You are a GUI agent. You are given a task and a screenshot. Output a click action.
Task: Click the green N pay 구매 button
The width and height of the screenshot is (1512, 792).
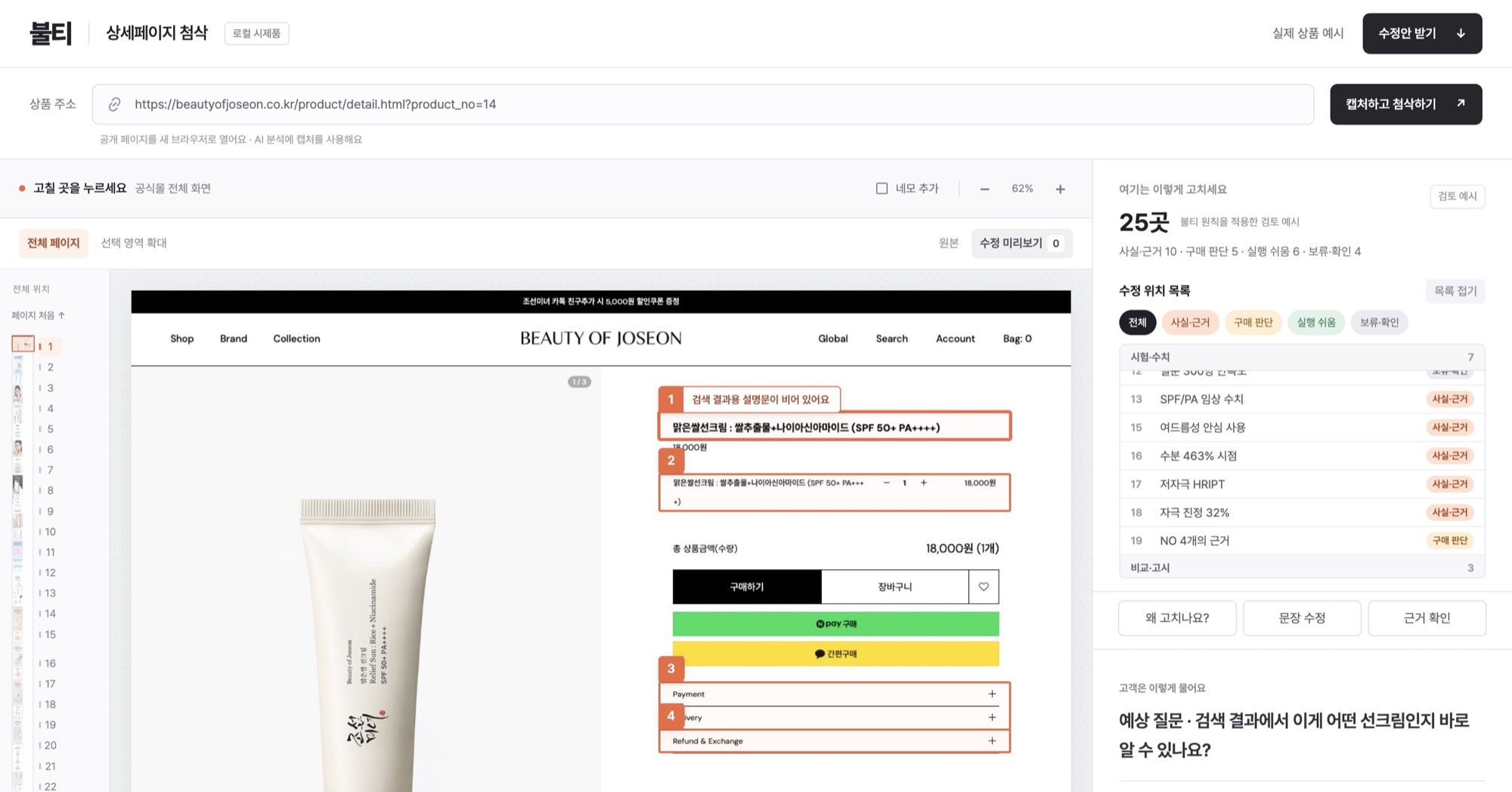[835, 623]
